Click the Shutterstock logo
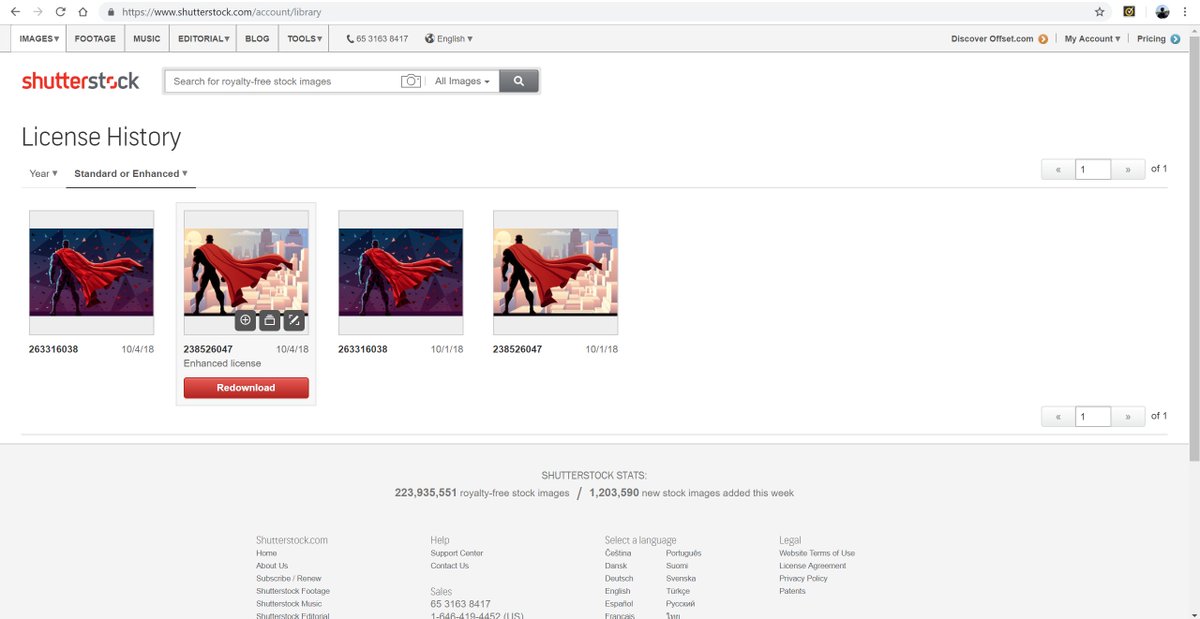The width and height of the screenshot is (1200, 619). 81,81
